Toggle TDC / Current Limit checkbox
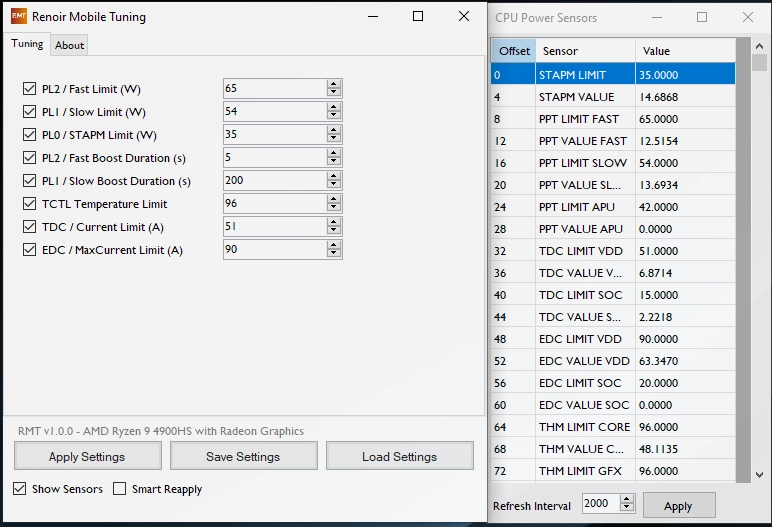Viewport: 772px width, 527px height. point(29,227)
